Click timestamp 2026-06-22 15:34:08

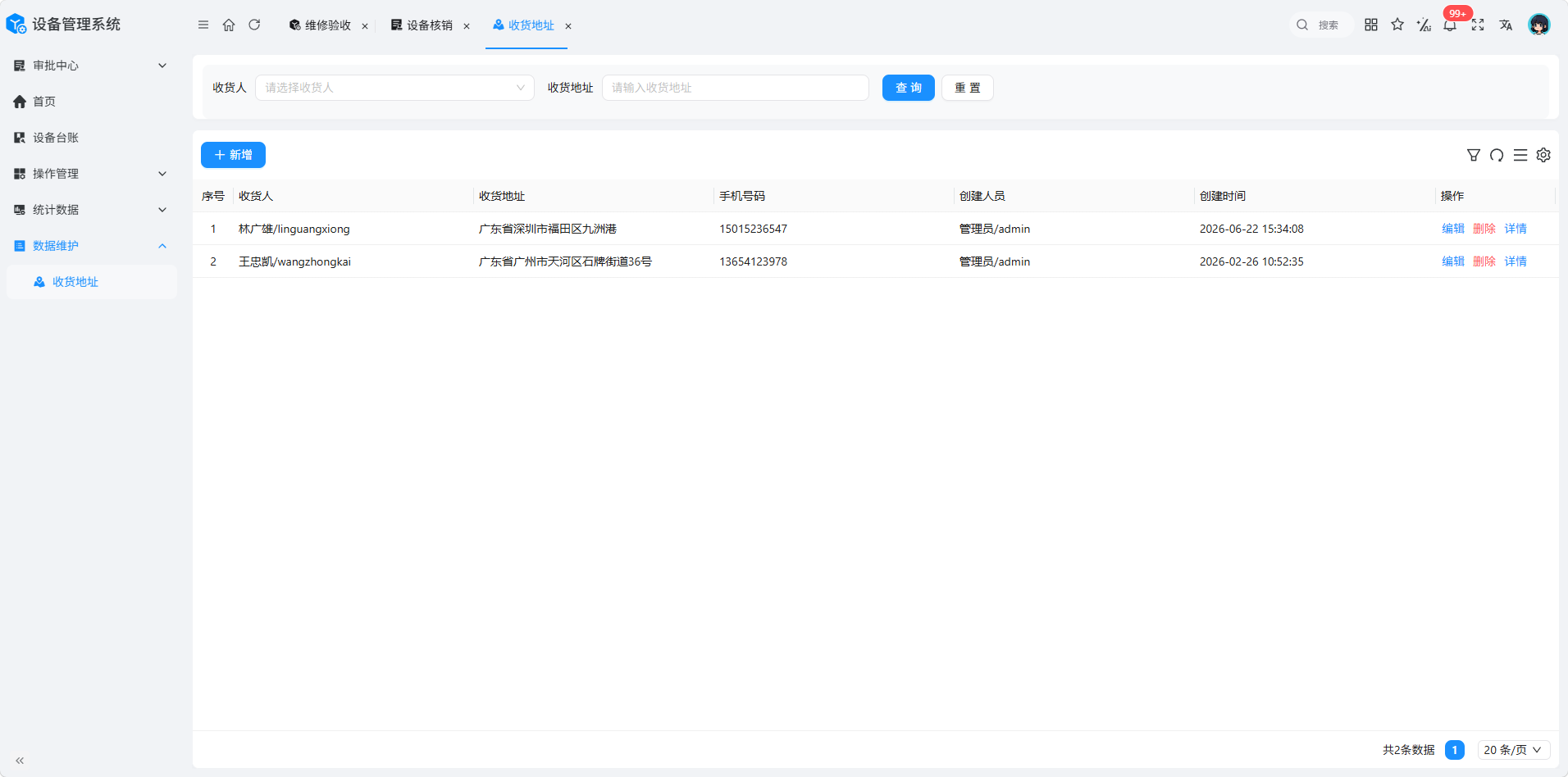pos(1251,229)
